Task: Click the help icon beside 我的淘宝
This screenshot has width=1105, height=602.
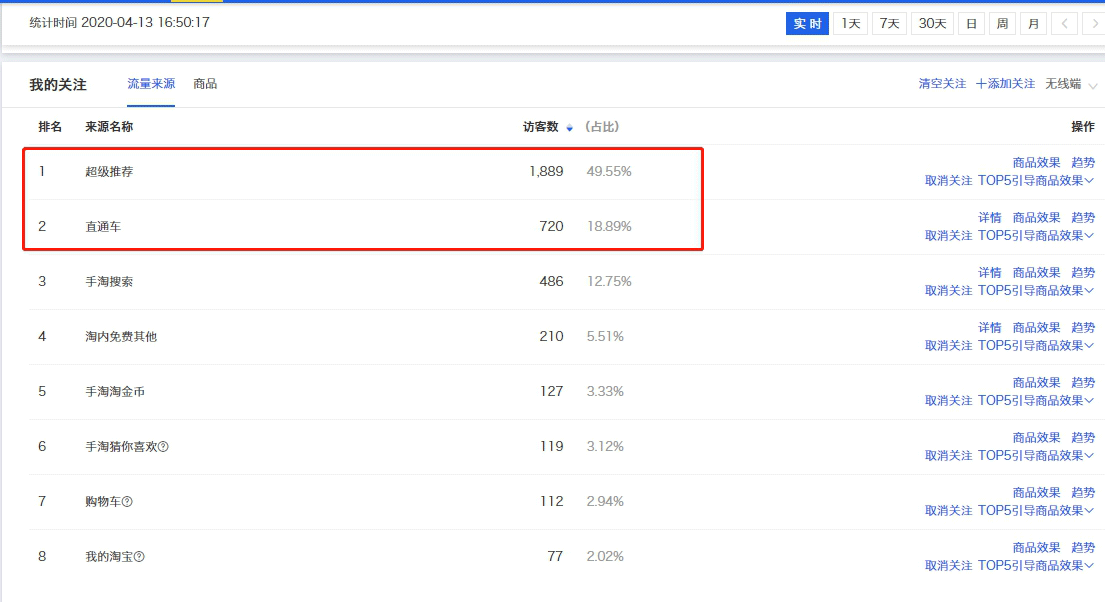Action: (x=139, y=557)
